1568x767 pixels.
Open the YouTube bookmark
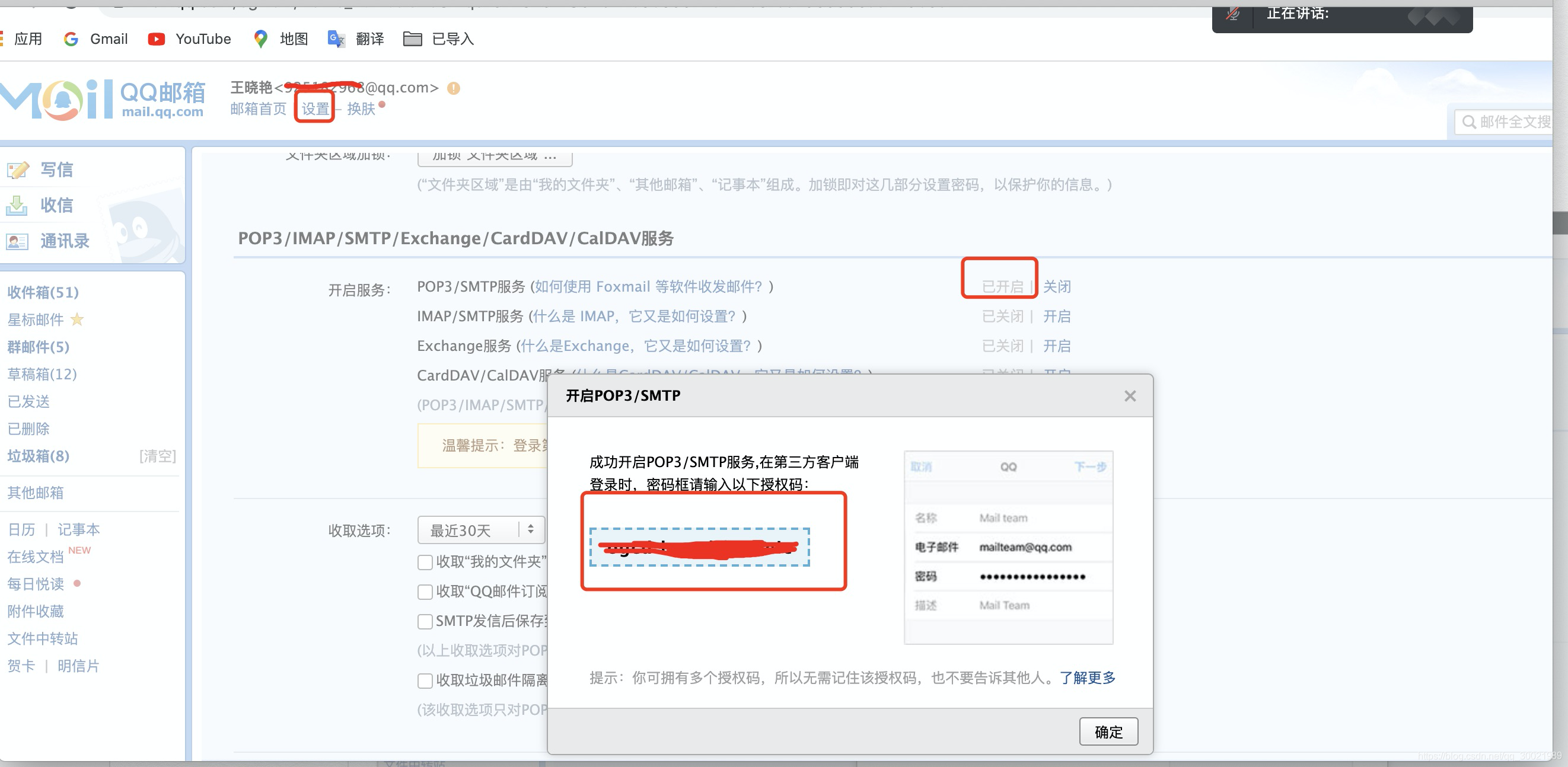pos(189,39)
